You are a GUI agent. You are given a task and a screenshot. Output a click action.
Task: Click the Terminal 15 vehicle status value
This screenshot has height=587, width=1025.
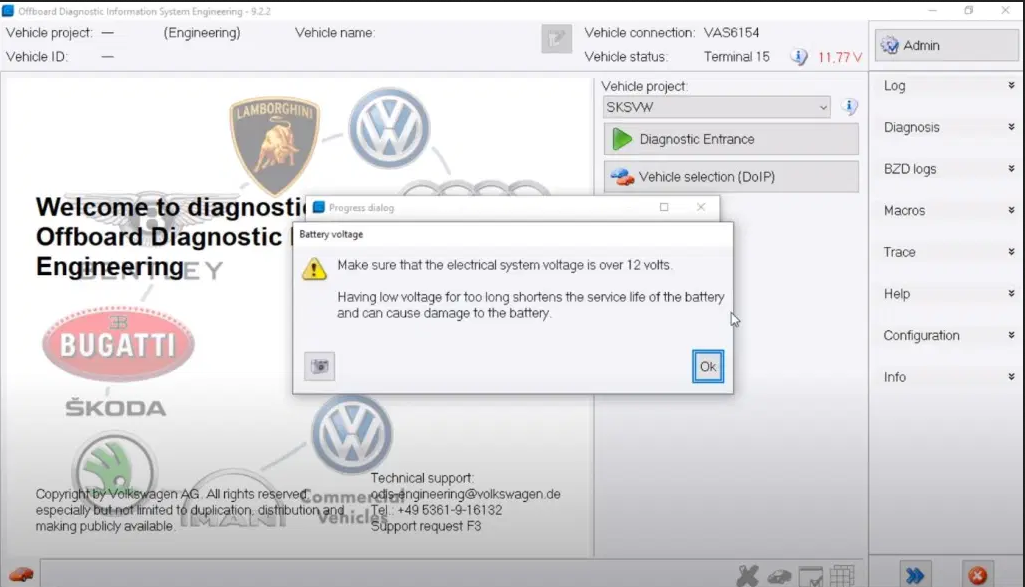click(737, 57)
